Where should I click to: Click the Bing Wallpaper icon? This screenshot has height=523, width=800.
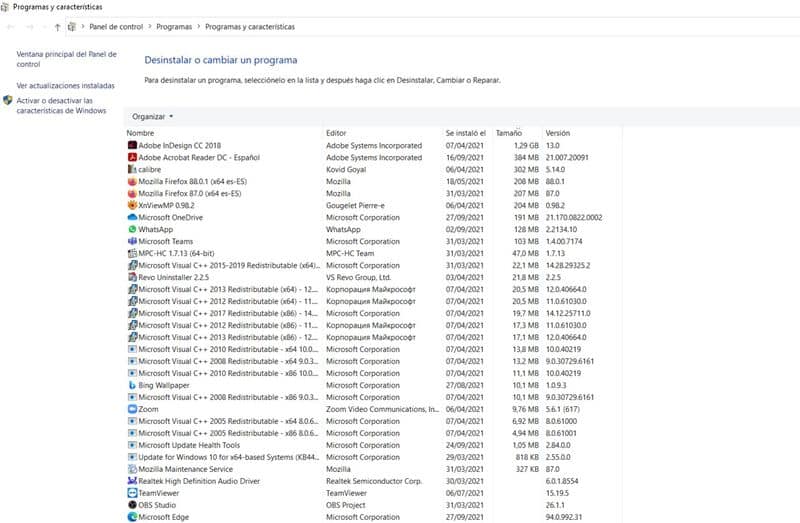(x=132, y=385)
